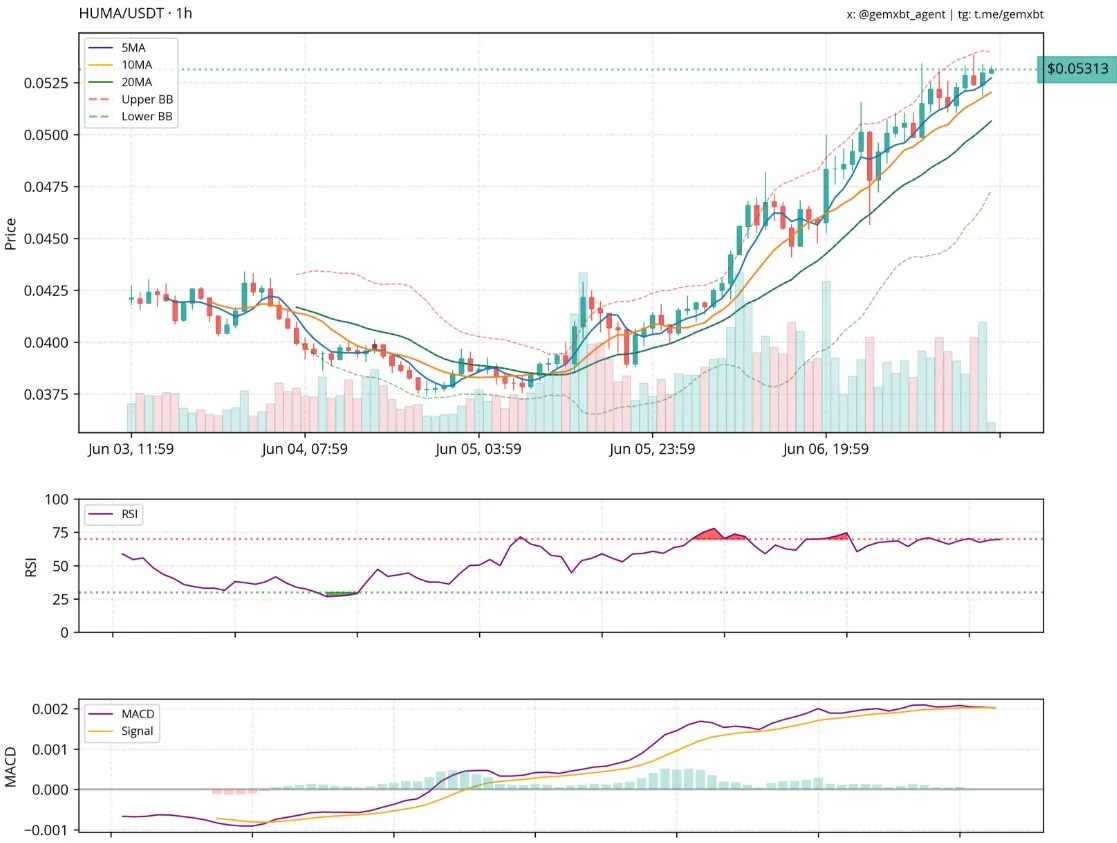Click the Jun 06, 19:59 time label

coord(825,449)
